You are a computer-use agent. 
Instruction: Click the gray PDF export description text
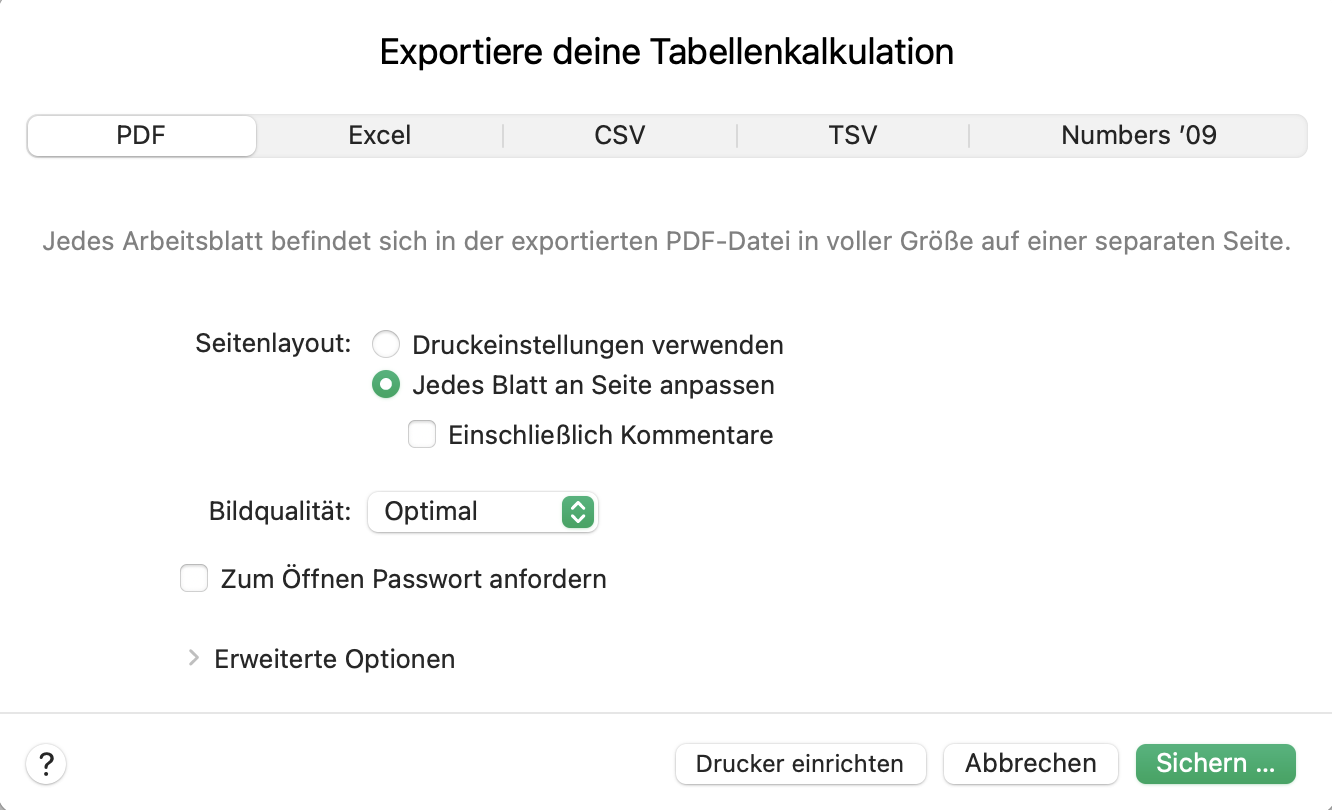click(666, 243)
